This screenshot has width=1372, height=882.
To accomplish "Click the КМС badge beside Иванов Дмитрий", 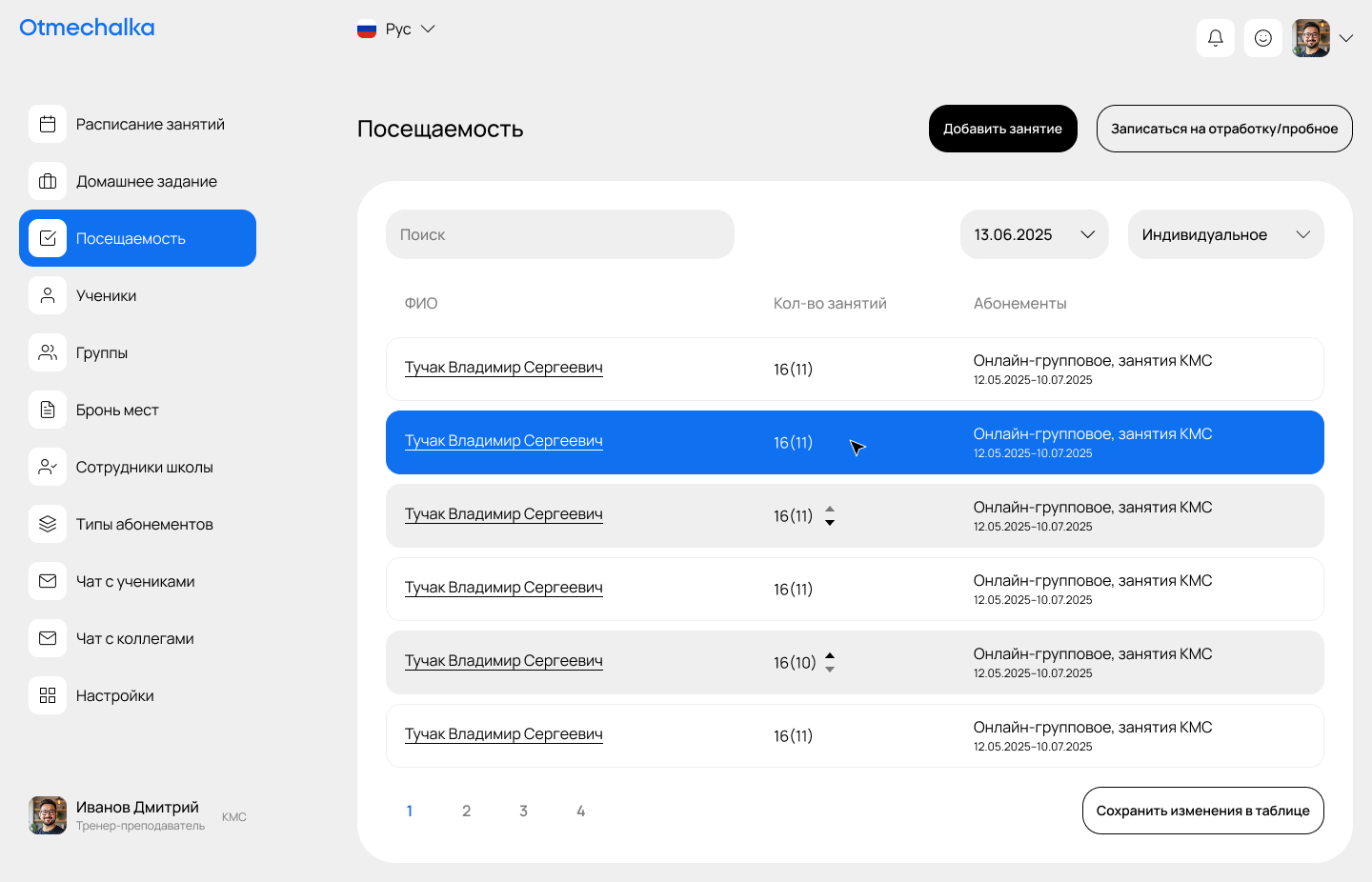I will (234, 817).
